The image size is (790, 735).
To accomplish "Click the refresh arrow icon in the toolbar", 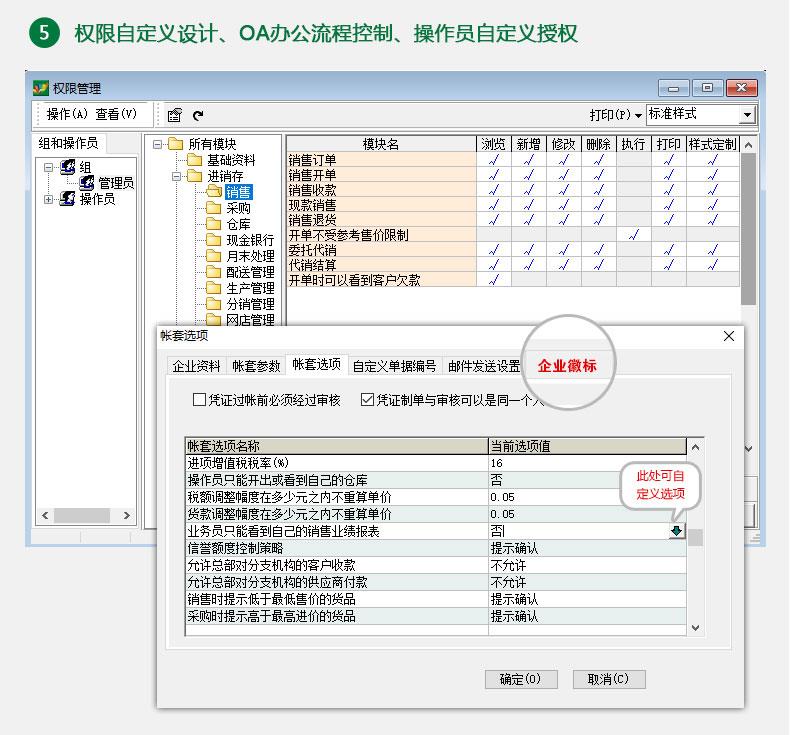I will (x=198, y=115).
